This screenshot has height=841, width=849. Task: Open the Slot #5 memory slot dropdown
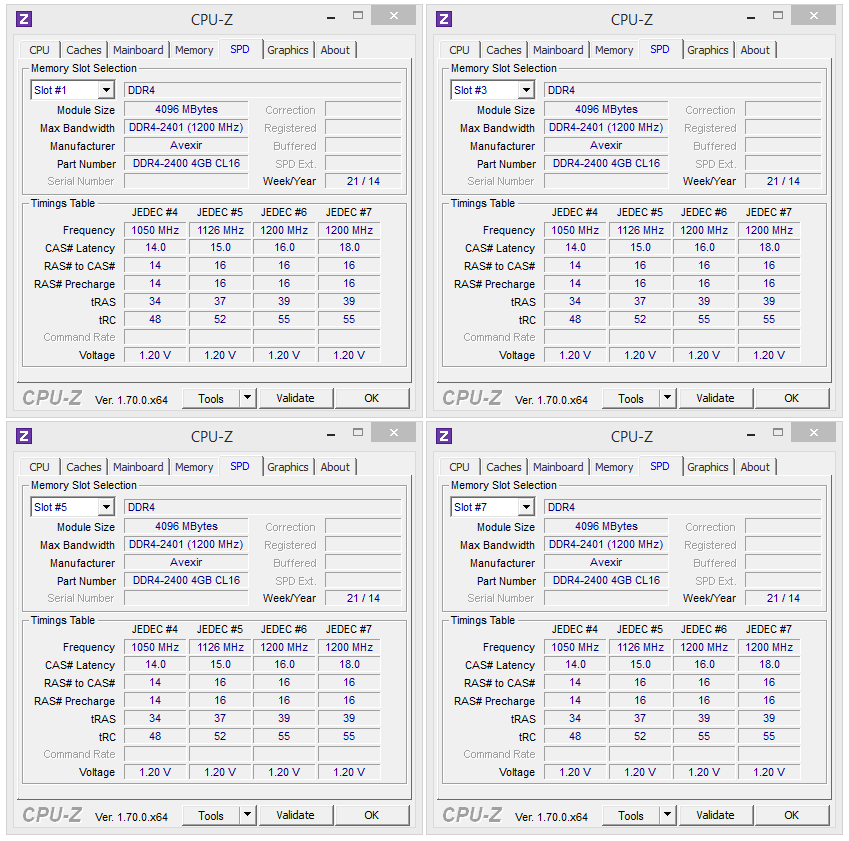click(106, 507)
